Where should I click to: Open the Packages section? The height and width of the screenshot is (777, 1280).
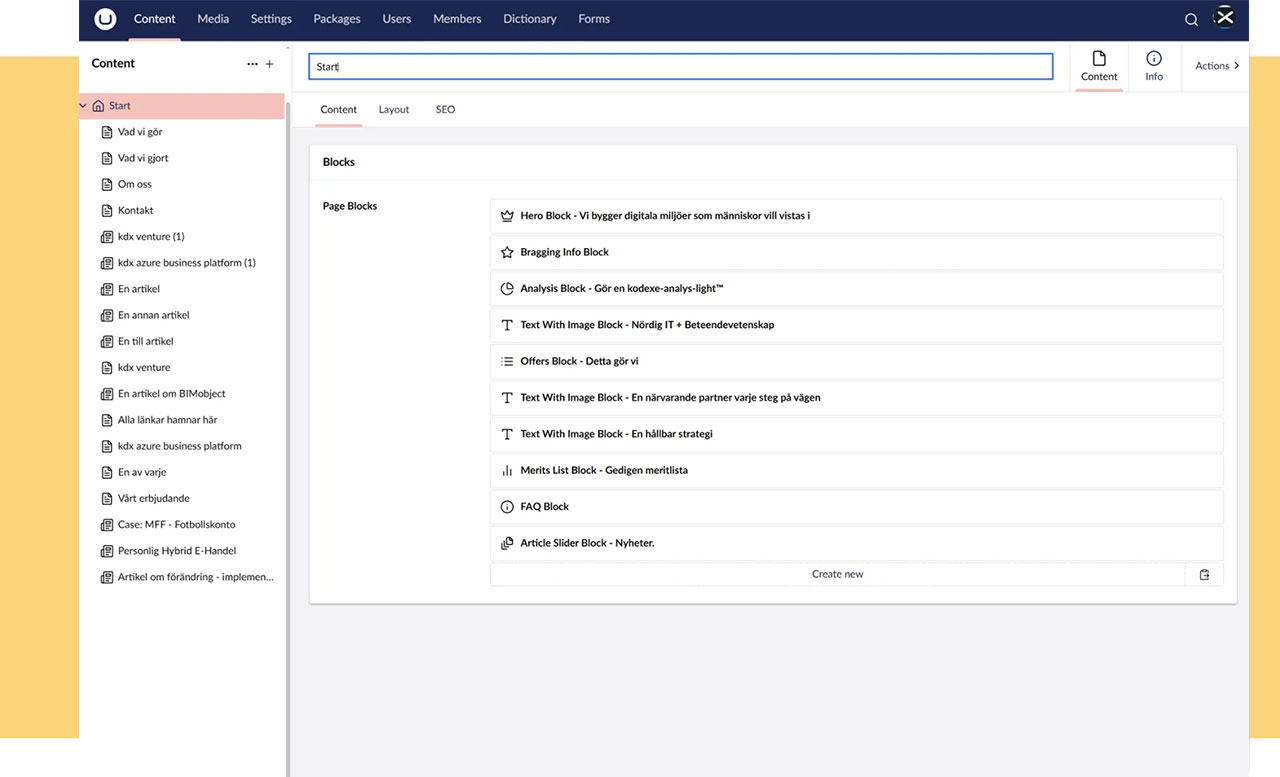tap(336, 19)
